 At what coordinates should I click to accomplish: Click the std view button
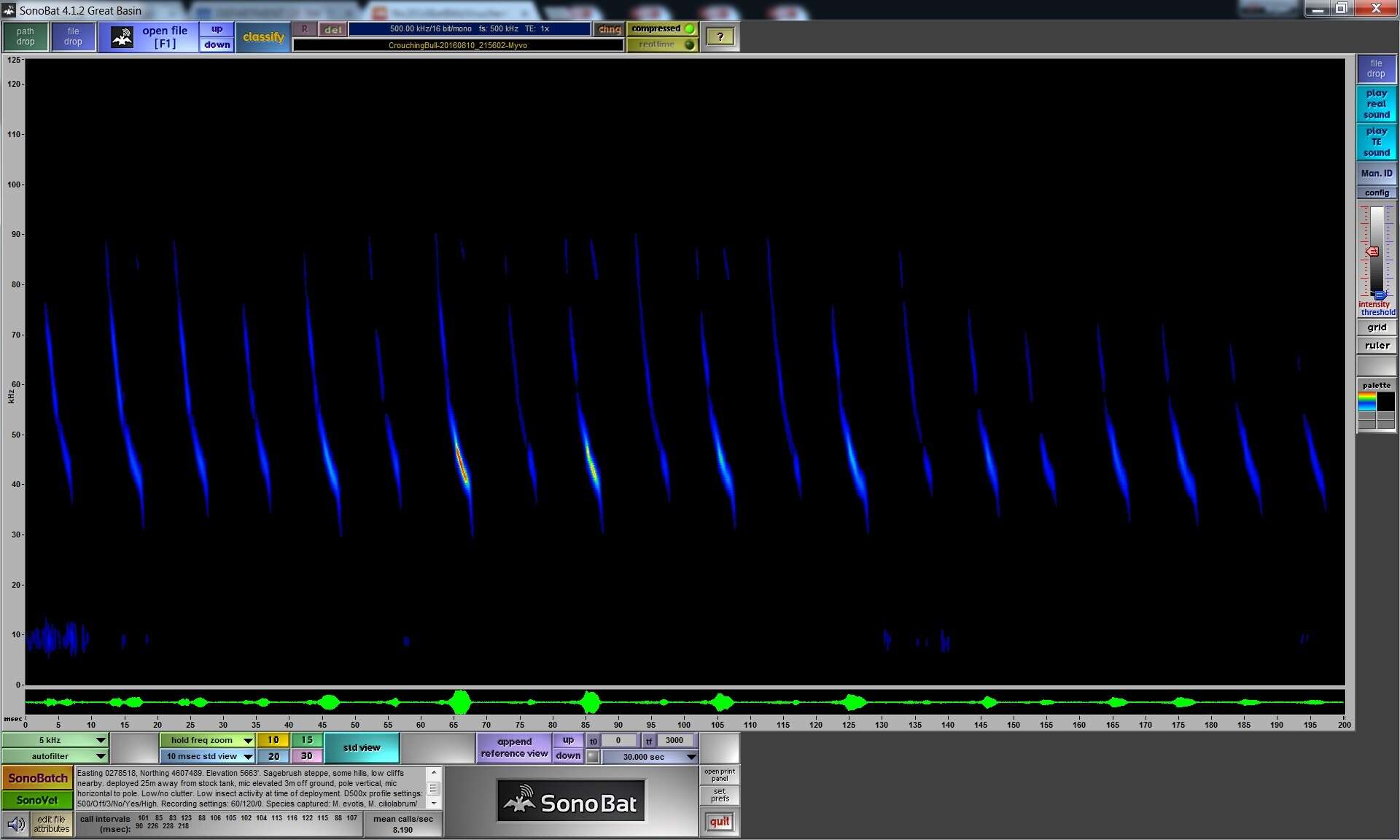tap(362, 748)
